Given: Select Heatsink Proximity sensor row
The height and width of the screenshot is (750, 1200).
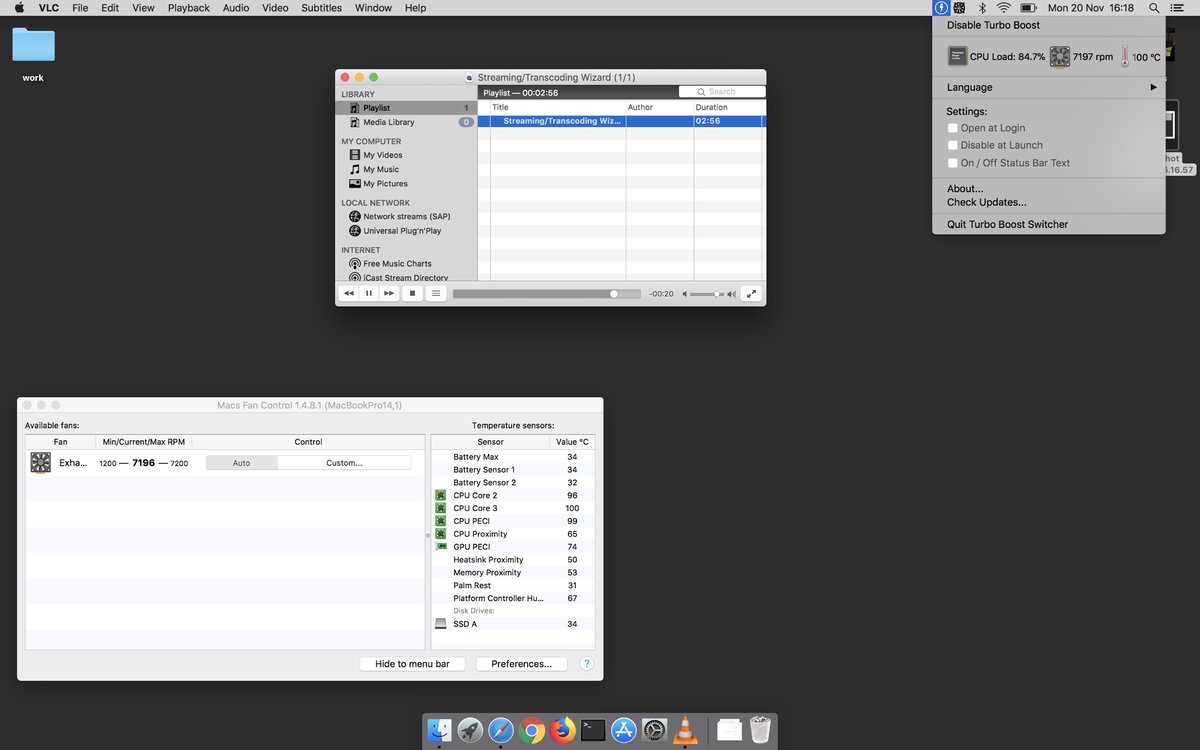Looking at the screenshot, I should click(512, 560).
